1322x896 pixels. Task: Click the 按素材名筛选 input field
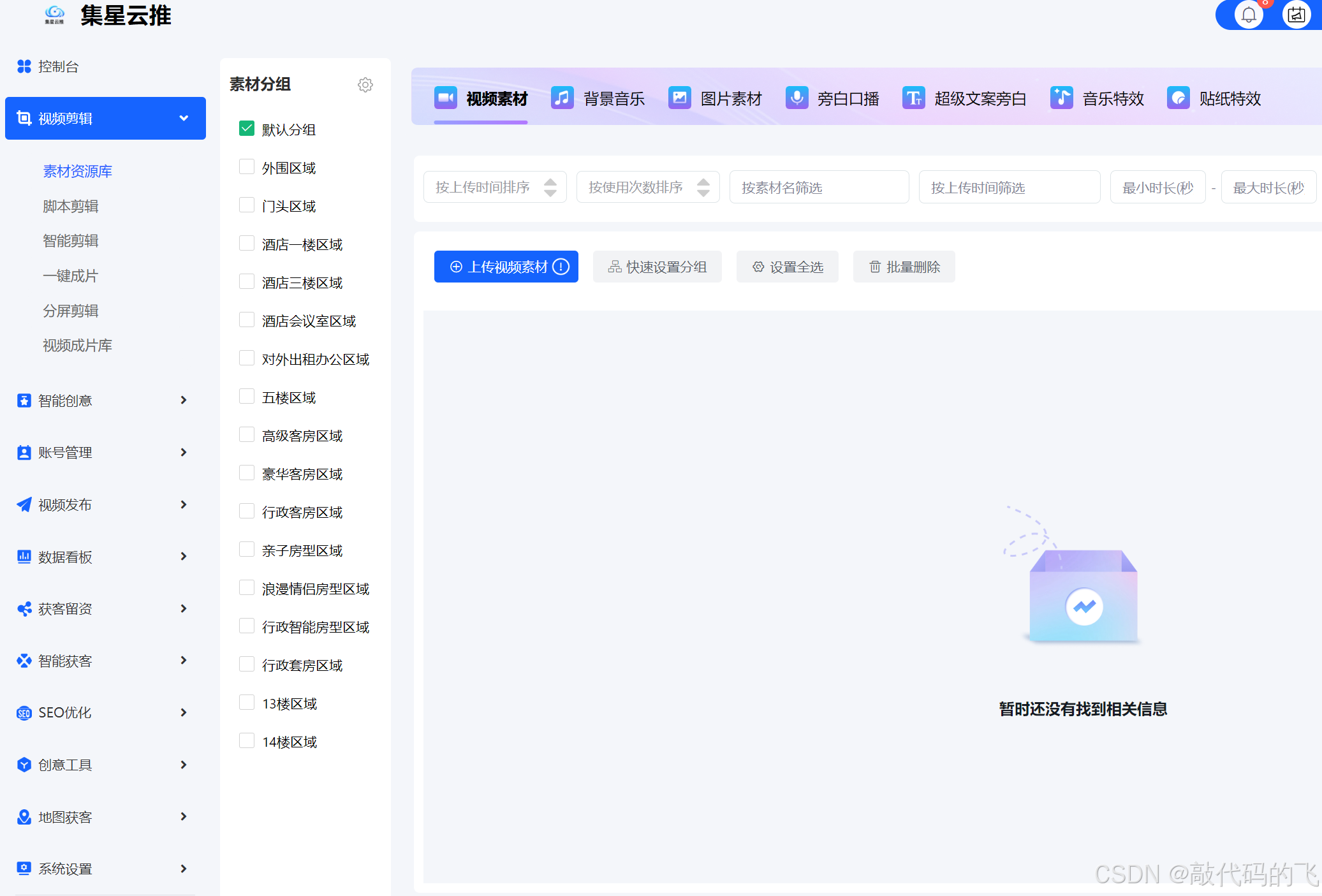[819, 187]
